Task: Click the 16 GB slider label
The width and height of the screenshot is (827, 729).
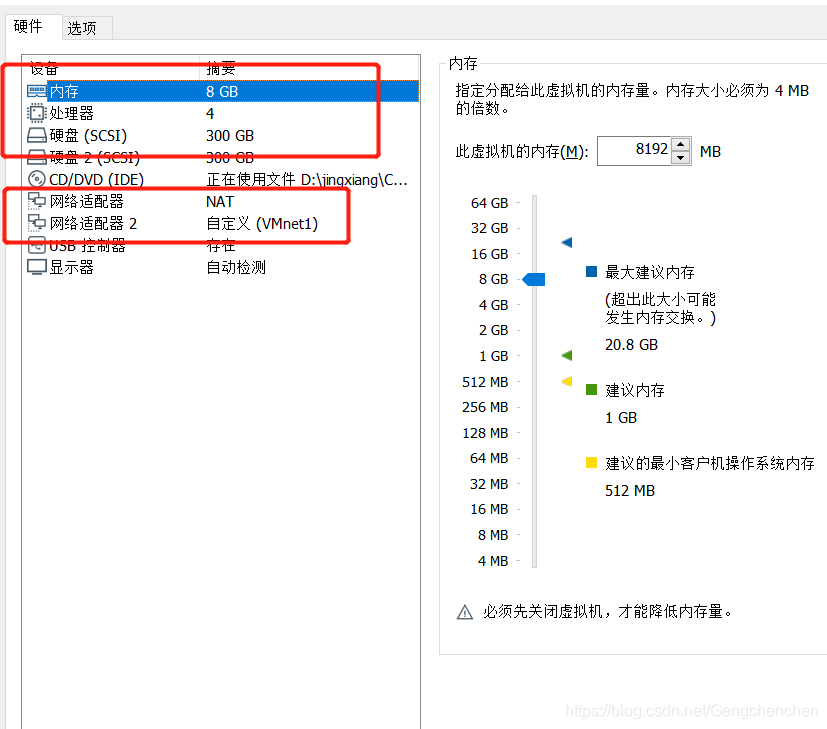Action: point(489,254)
